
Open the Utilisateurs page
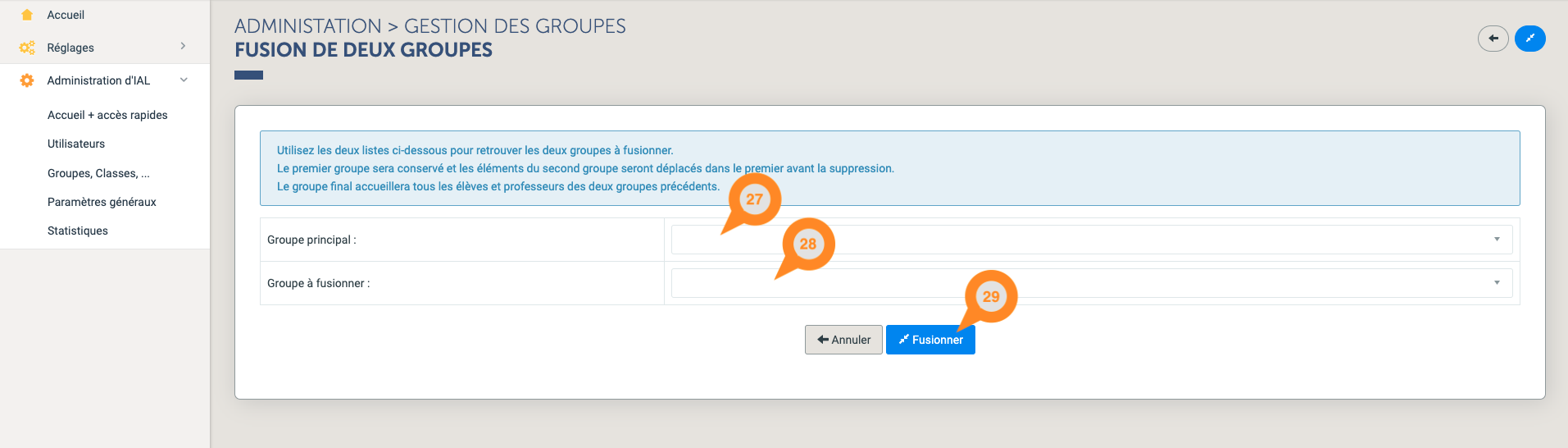pos(76,144)
